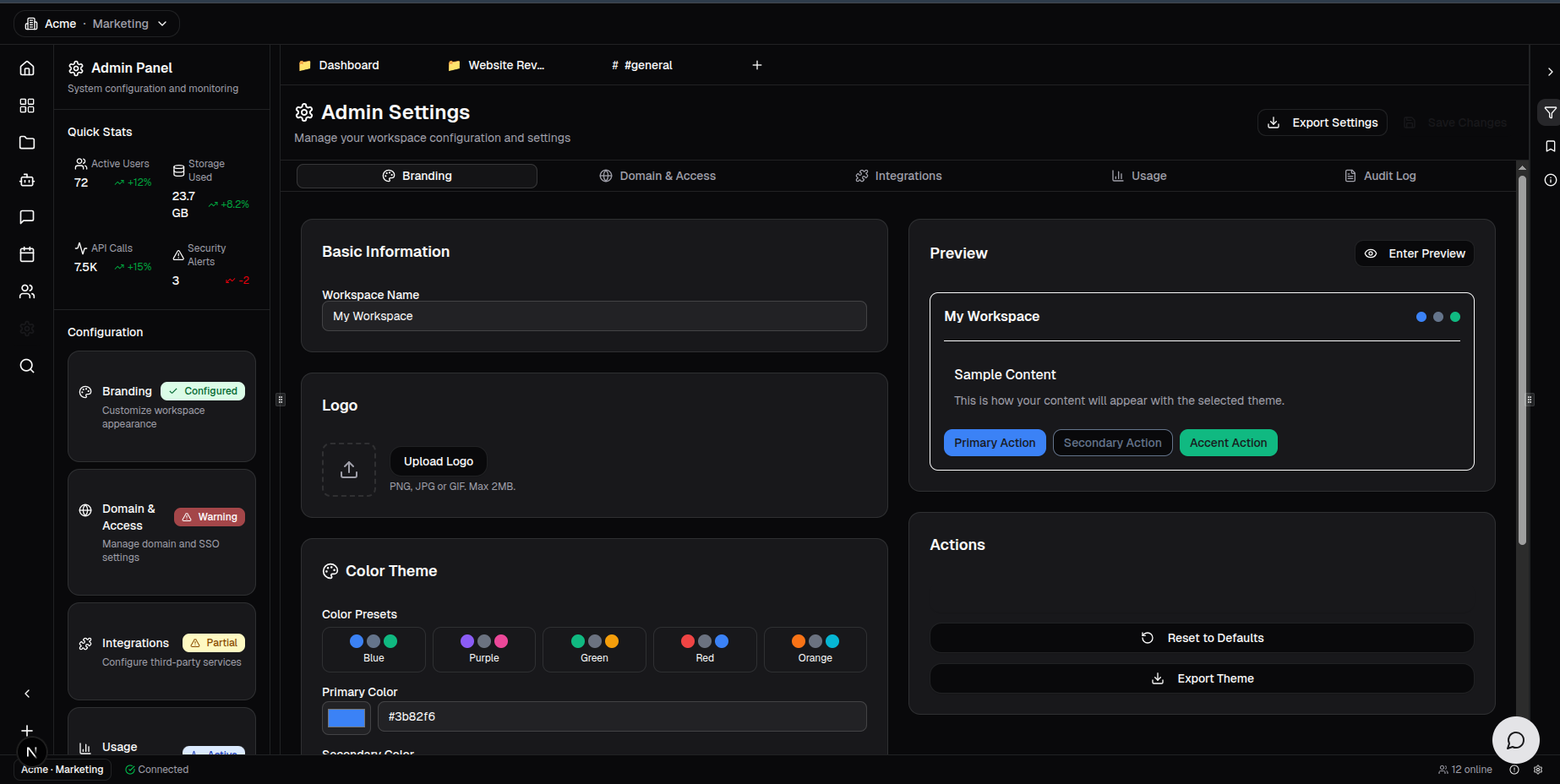Image resolution: width=1560 pixels, height=784 pixels.
Task: Open the Acme Marketing workspace dropdown
Action: click(96, 24)
